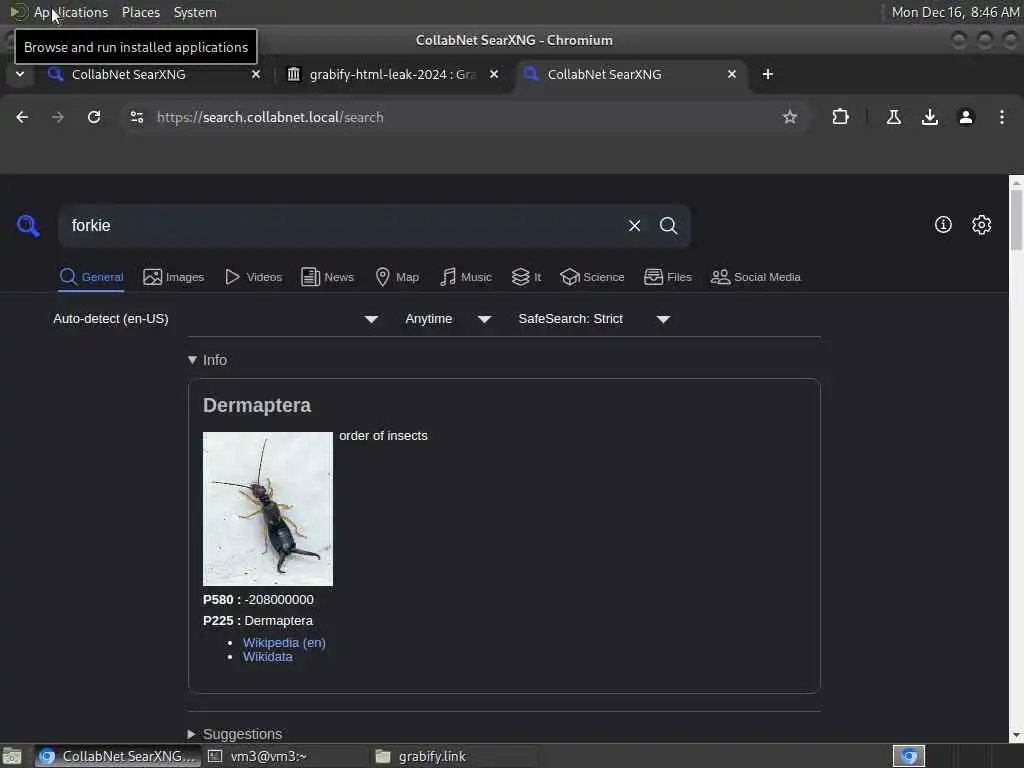Image resolution: width=1024 pixels, height=768 pixels.
Task: Select the Videos search category
Action: [x=253, y=277]
